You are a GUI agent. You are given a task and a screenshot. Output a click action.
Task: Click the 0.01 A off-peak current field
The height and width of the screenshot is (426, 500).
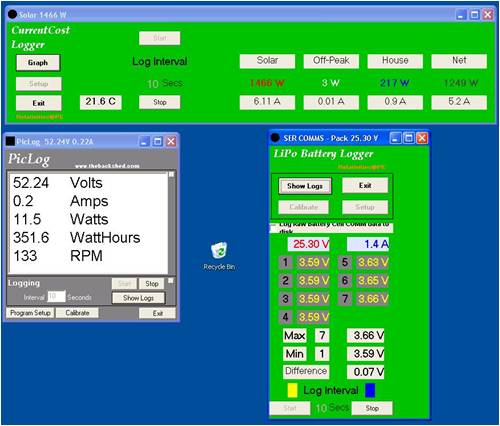[331, 102]
